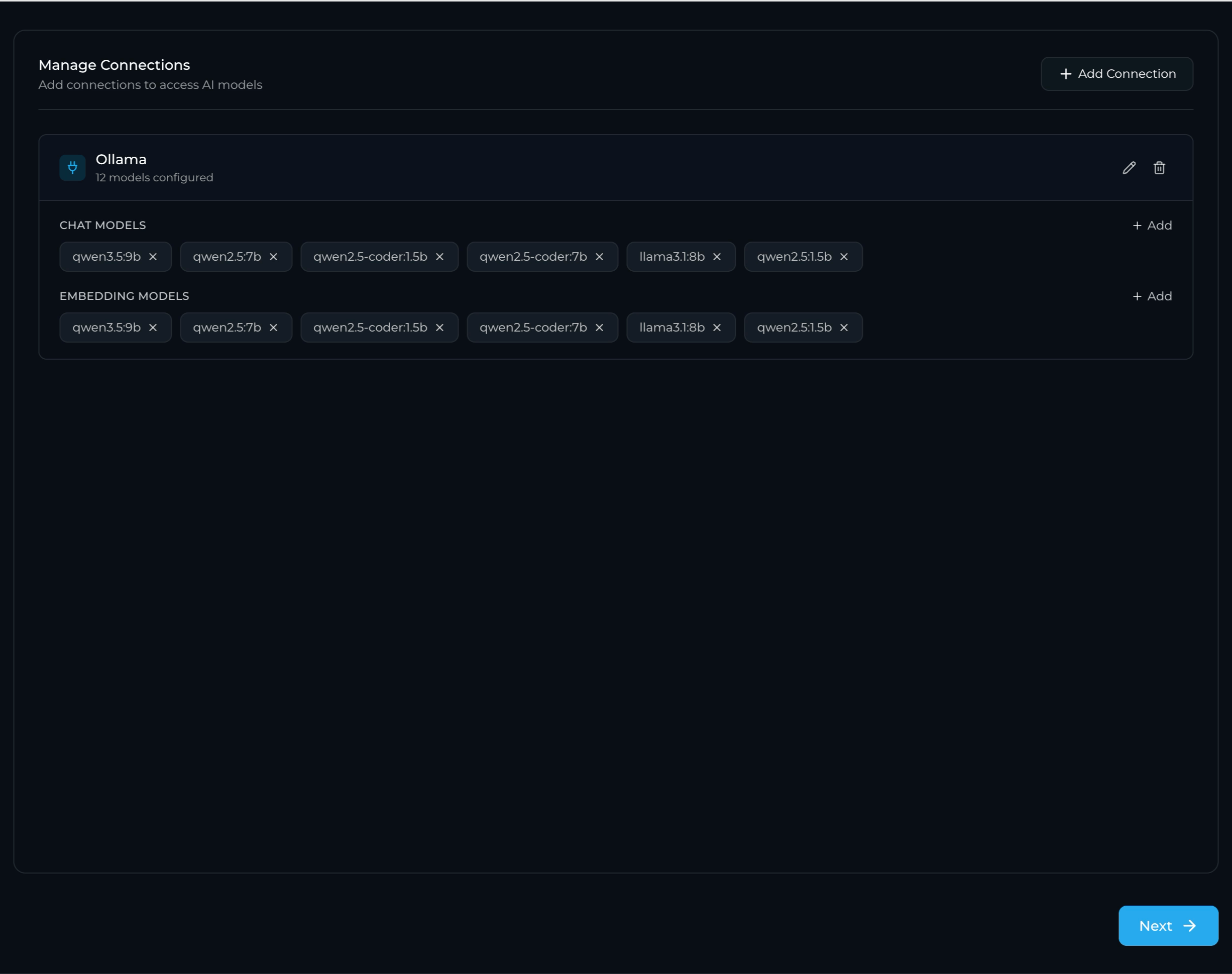The height and width of the screenshot is (974, 1232).
Task: Click the Manage Connections title
Action: click(114, 64)
